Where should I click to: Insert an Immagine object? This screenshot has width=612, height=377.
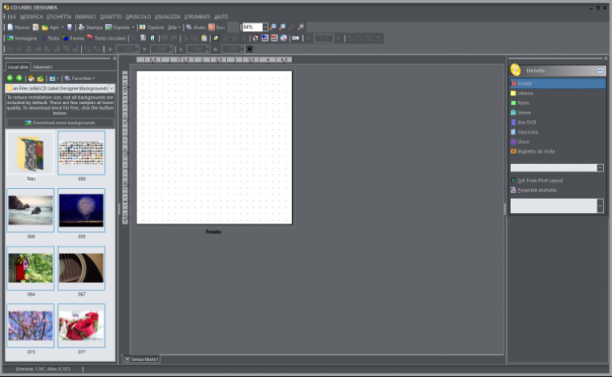22,38
